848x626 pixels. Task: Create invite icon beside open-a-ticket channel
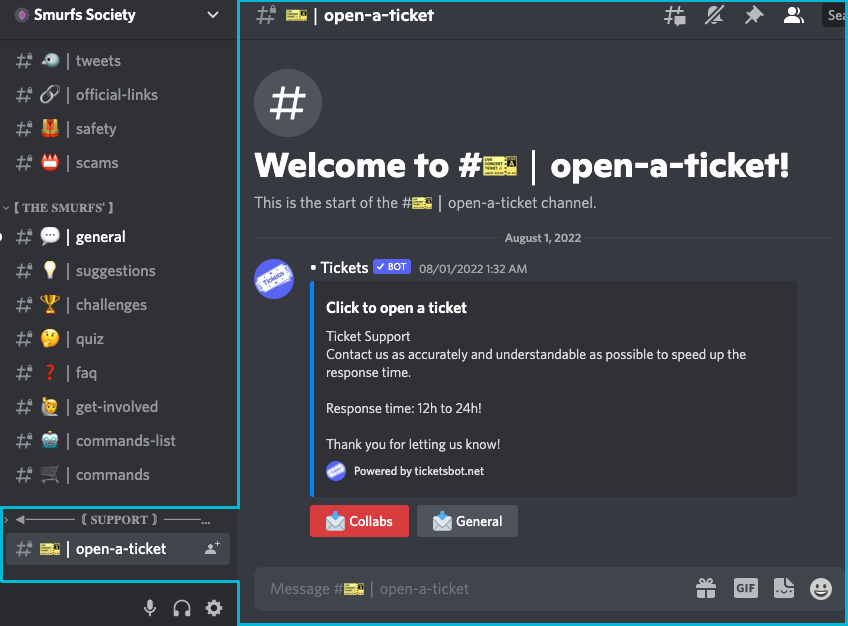click(212, 548)
